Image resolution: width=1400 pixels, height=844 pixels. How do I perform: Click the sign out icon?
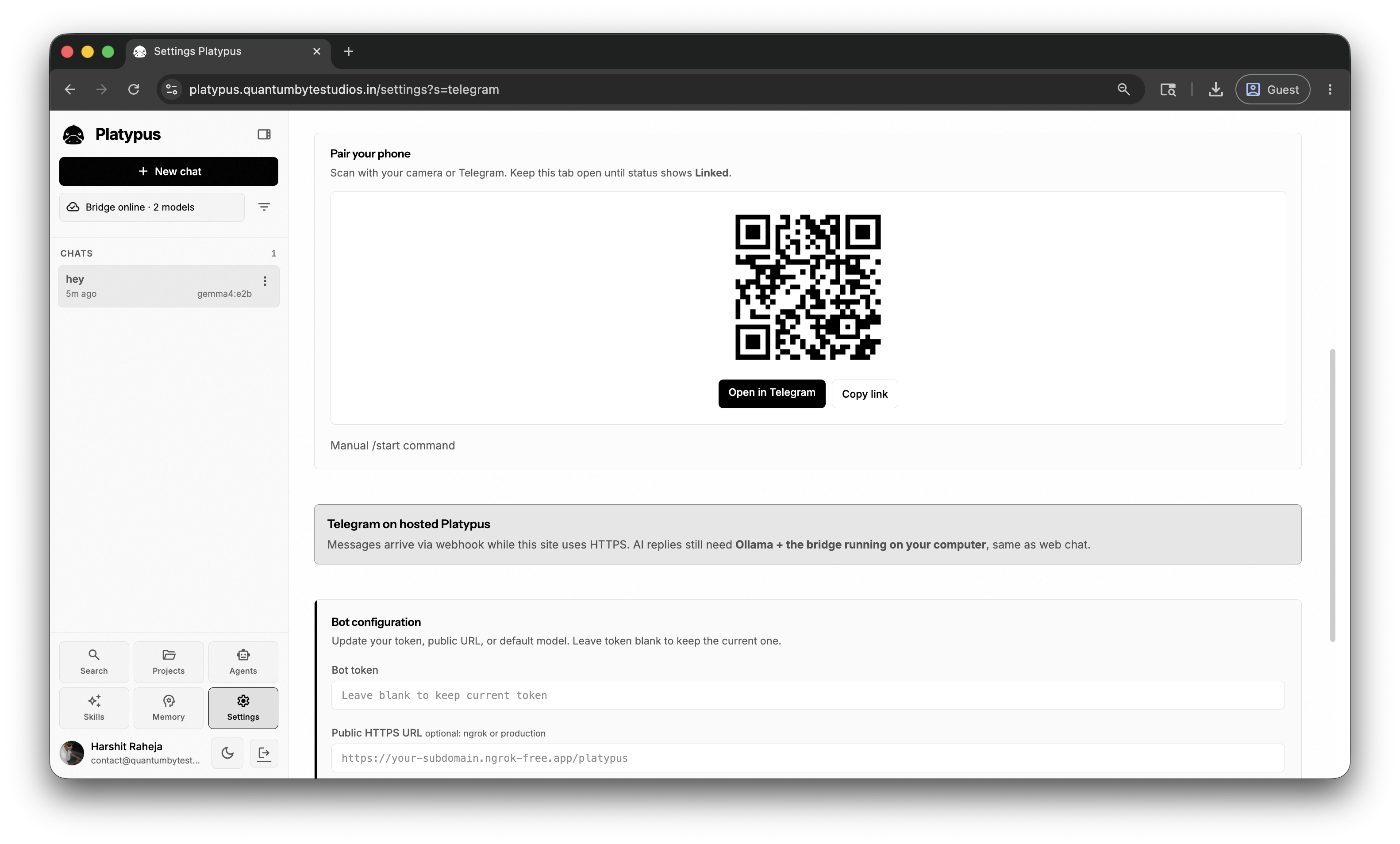pyautogui.click(x=264, y=753)
